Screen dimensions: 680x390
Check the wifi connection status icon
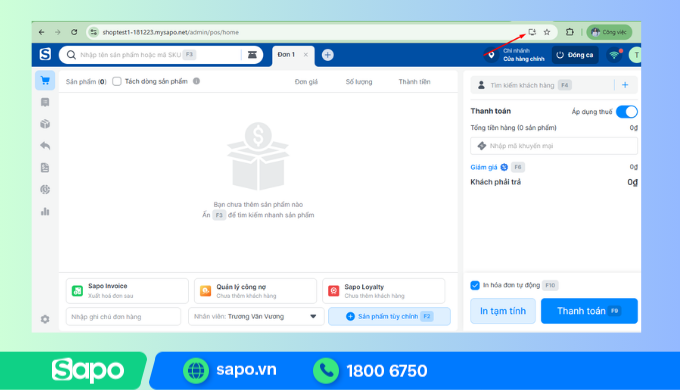pos(615,55)
